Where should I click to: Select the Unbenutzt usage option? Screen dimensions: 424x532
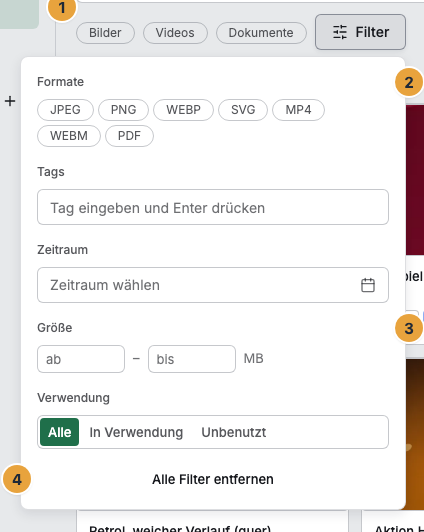tap(234, 432)
